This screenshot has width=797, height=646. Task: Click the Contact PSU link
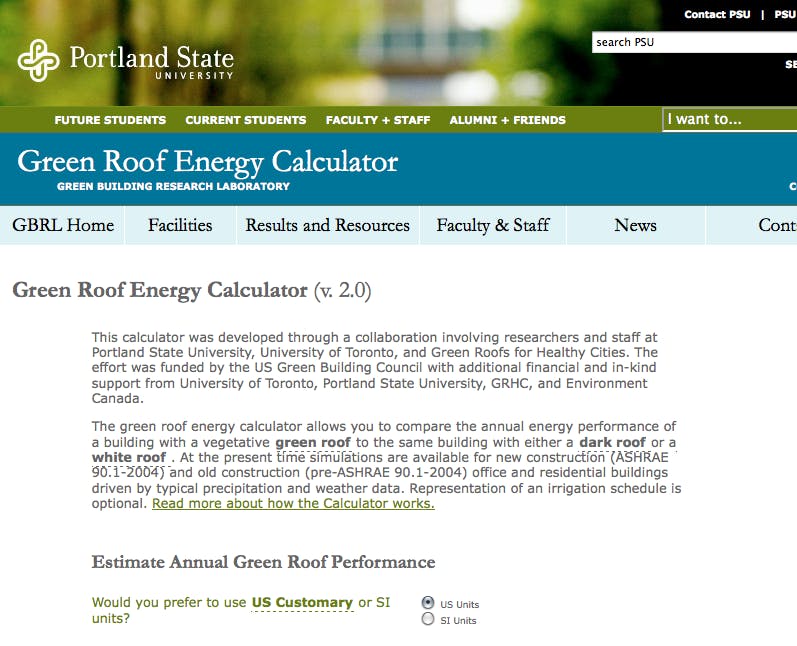[717, 15]
